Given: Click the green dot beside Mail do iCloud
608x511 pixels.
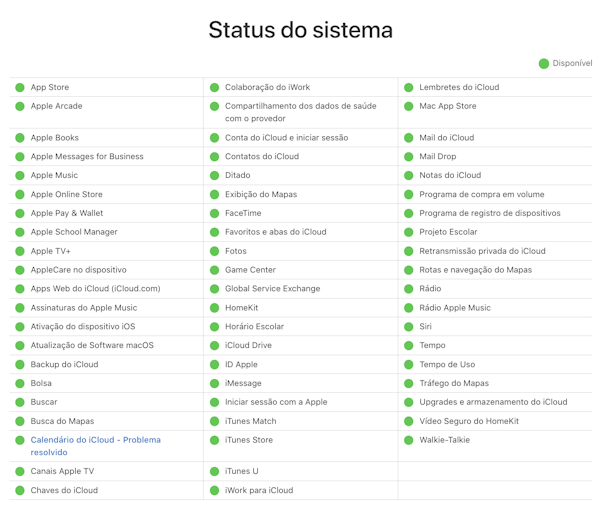Looking at the screenshot, I should click(408, 138).
